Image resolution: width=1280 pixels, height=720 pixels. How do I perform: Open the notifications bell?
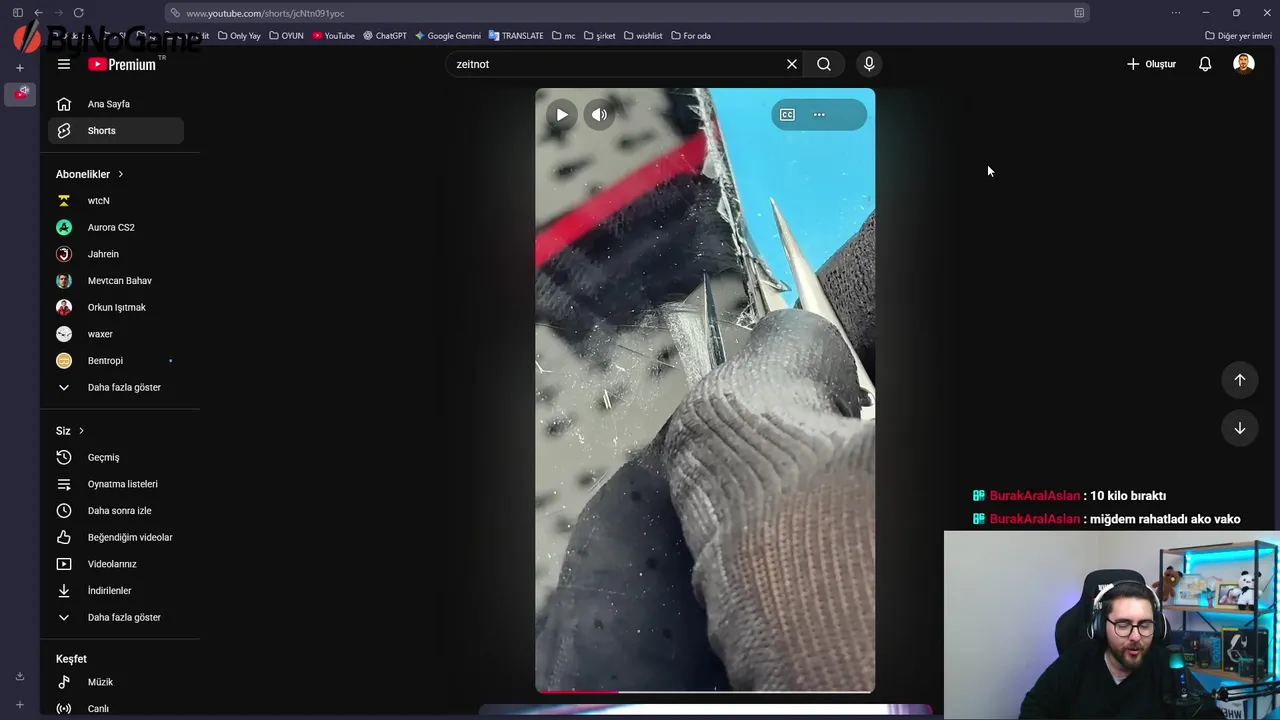(1205, 64)
